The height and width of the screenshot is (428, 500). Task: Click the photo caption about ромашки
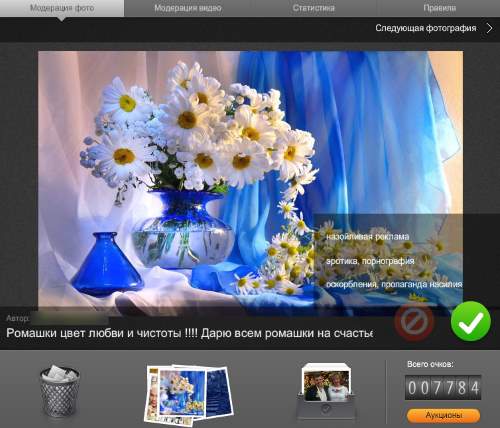(x=189, y=333)
